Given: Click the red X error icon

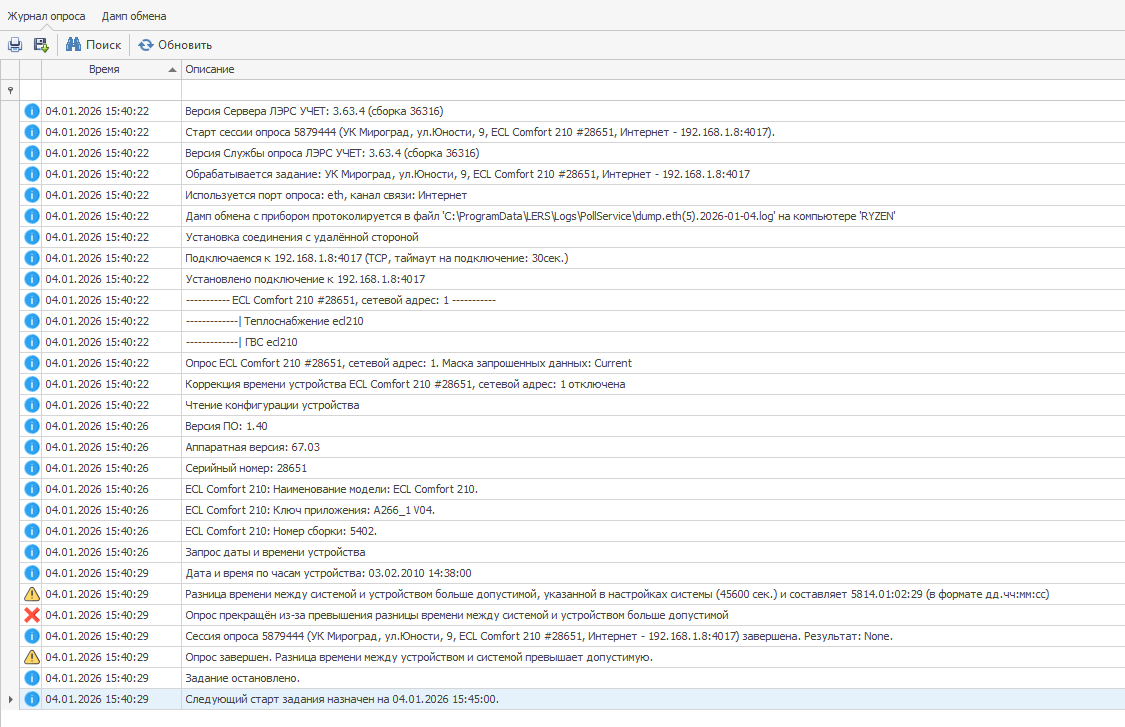Looking at the screenshot, I should [x=31, y=615].
